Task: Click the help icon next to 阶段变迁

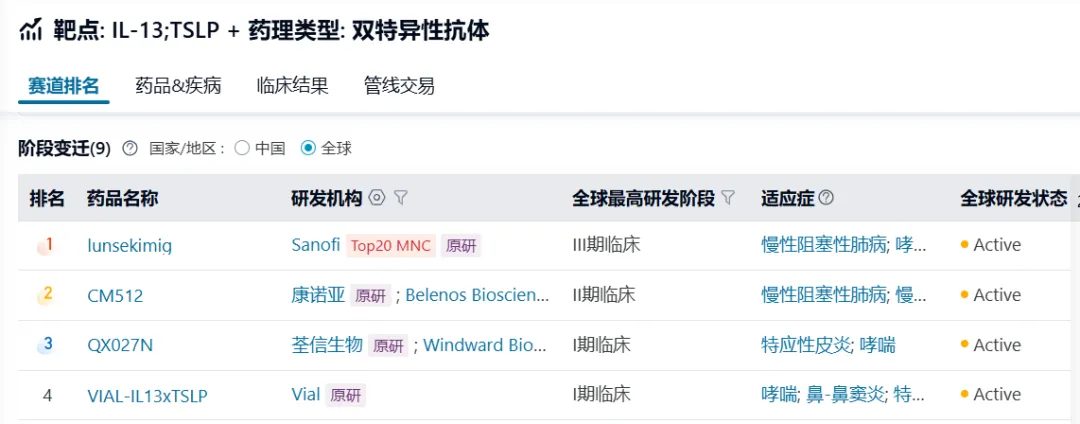Action: click(130, 148)
